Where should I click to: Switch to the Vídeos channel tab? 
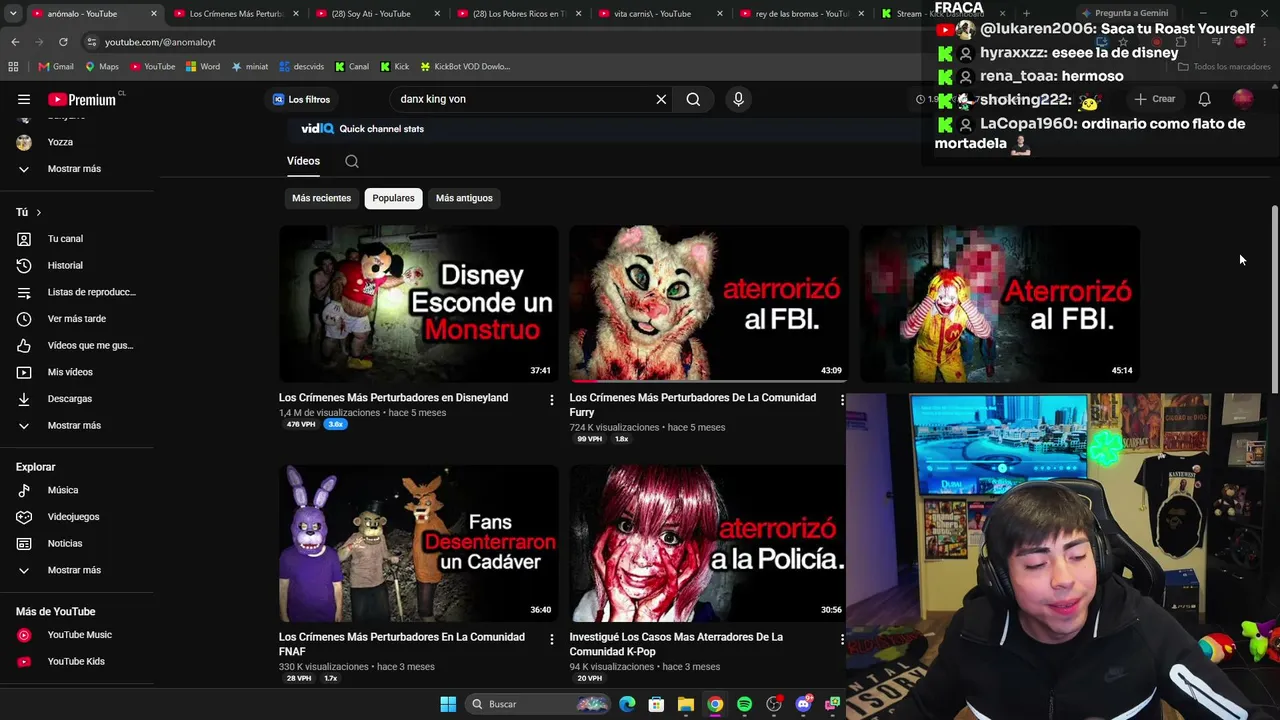(303, 161)
